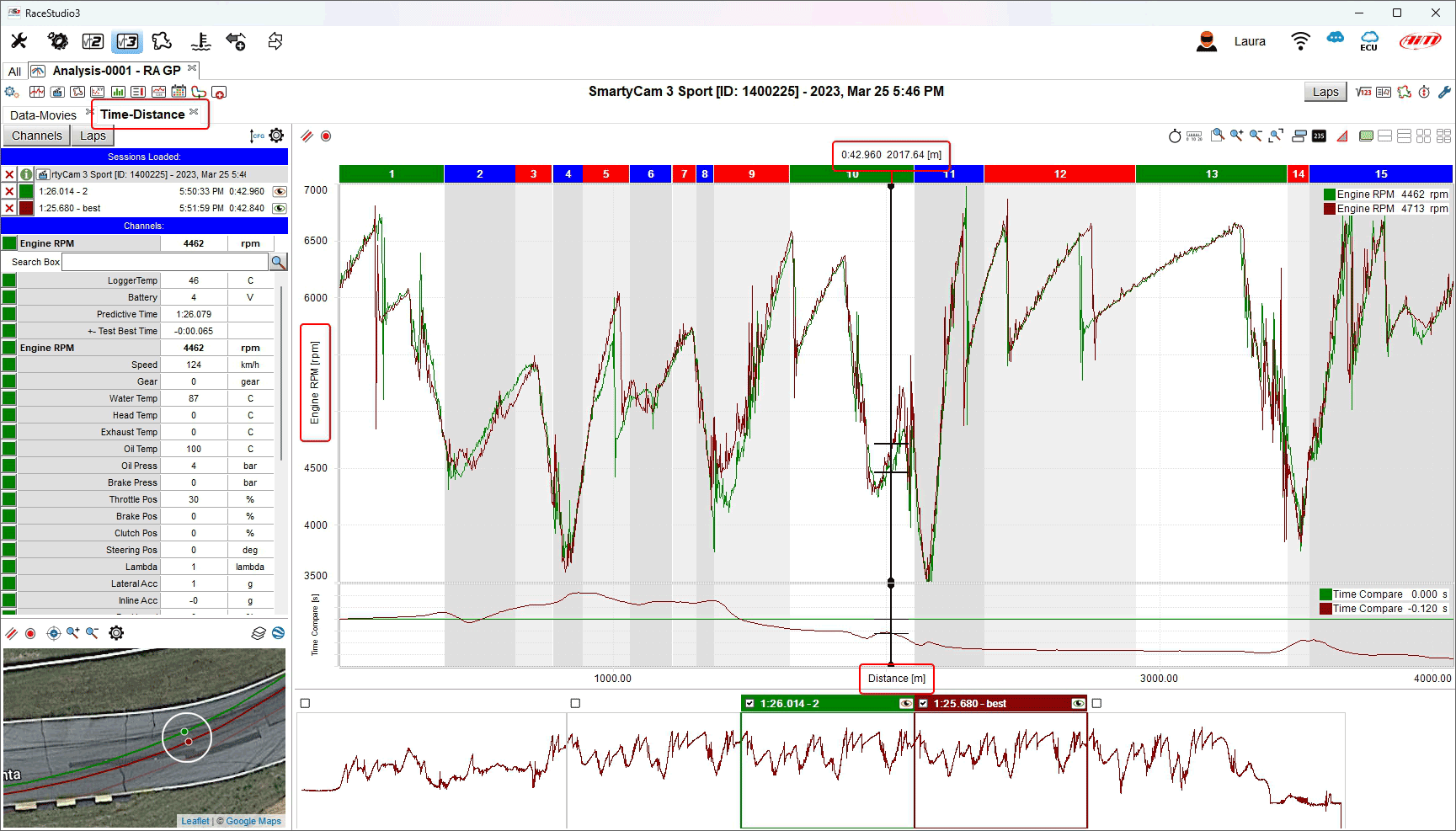This screenshot has width=1456, height=831.
Task: Click the Channels button
Action: pyautogui.click(x=37, y=136)
